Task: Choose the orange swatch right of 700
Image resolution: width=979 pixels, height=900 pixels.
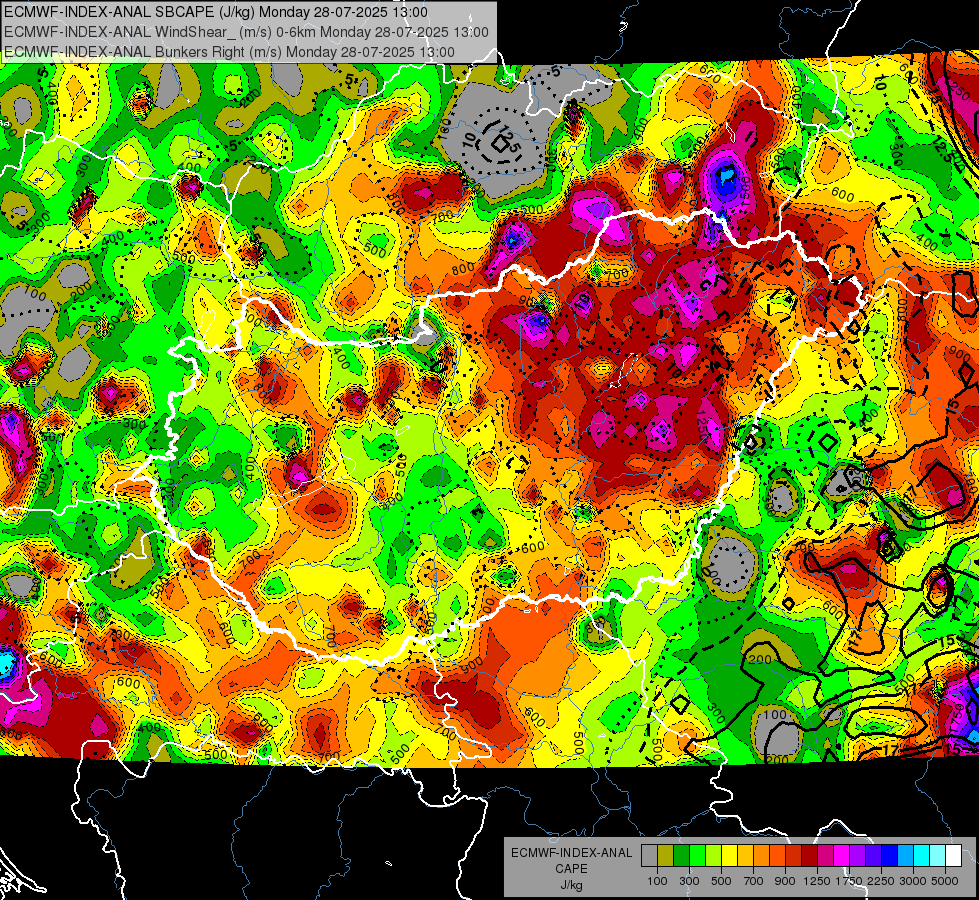Action: click(x=761, y=856)
